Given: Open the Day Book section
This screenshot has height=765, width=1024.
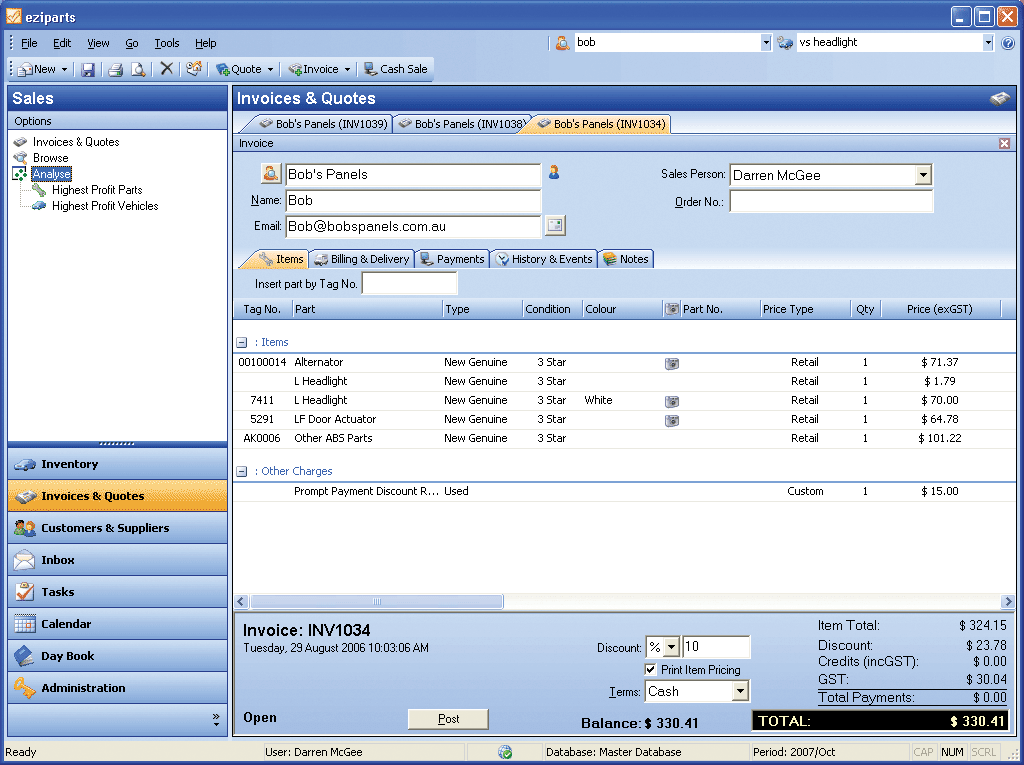Looking at the screenshot, I should 118,656.
